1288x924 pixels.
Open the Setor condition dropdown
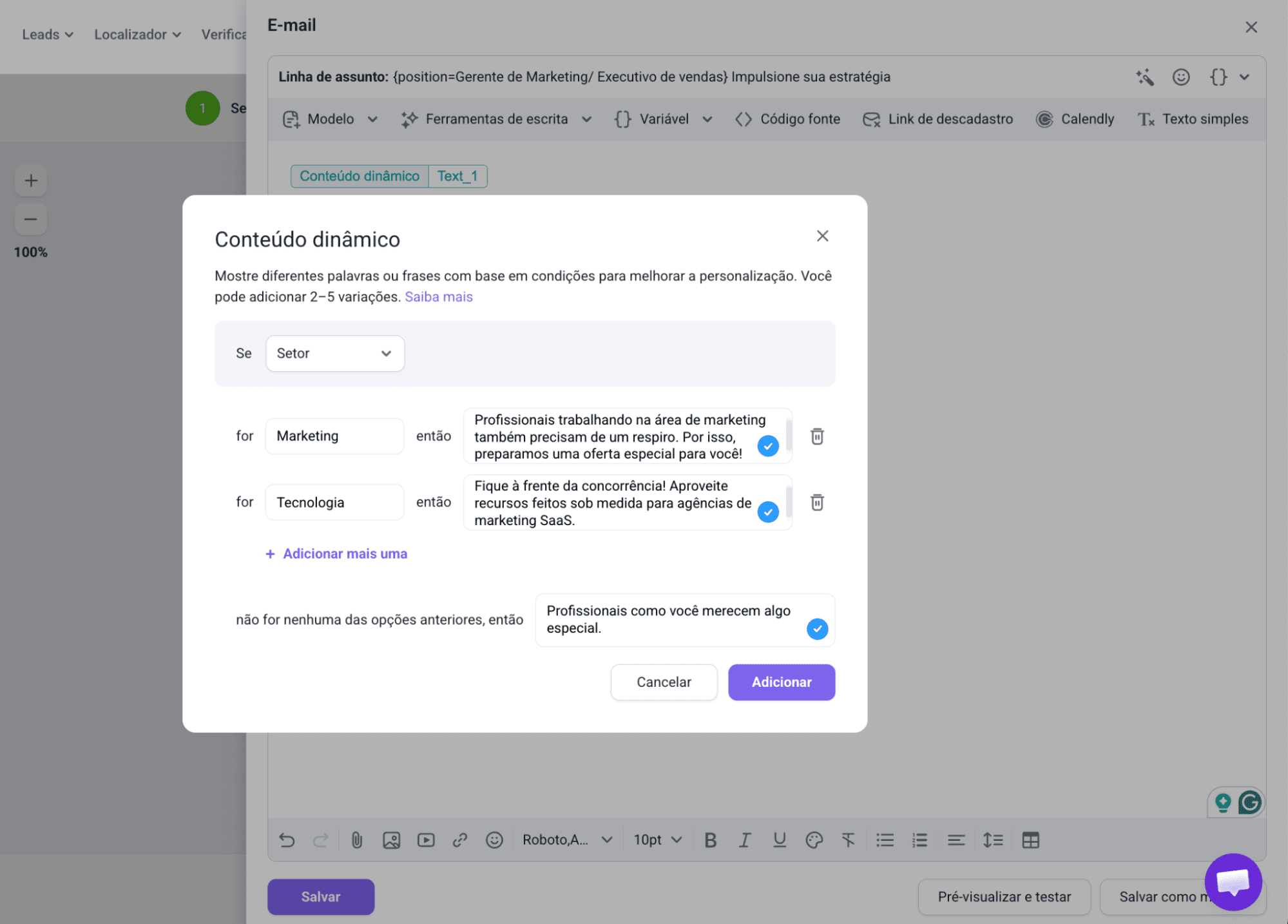(x=334, y=353)
